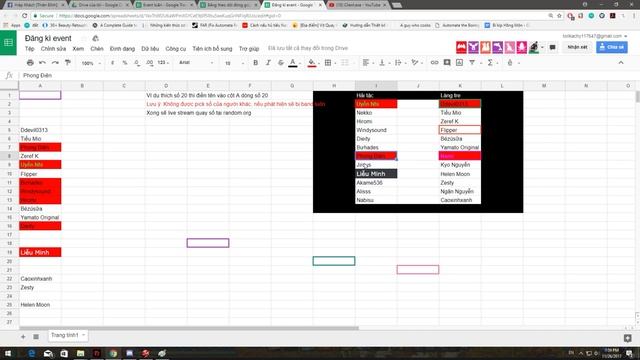Open the all sheets list icon
Image resolution: width=640 pixels, height=360 pixels.
click(x=36, y=336)
